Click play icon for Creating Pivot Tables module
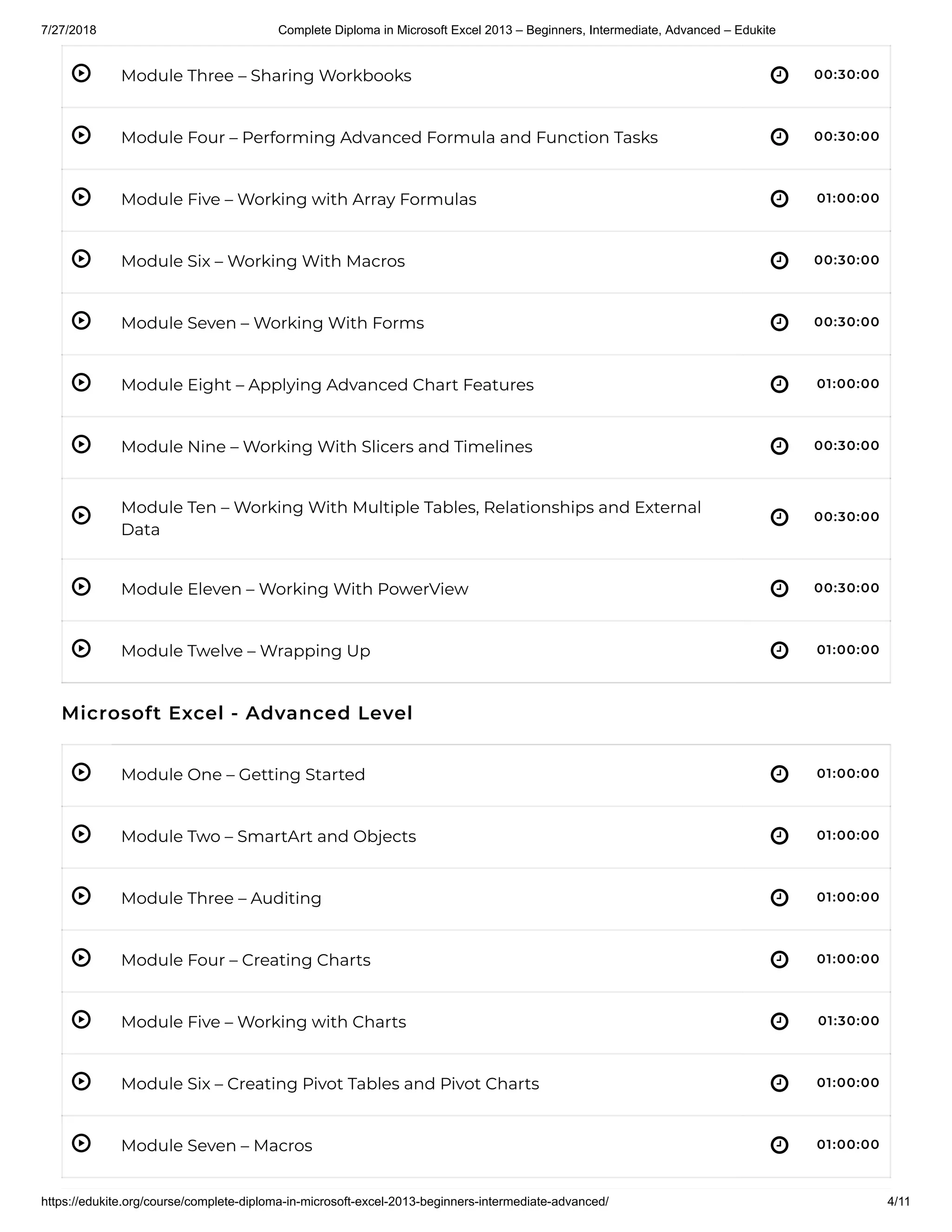This screenshot has width=952, height=1232. pyautogui.click(x=81, y=1081)
